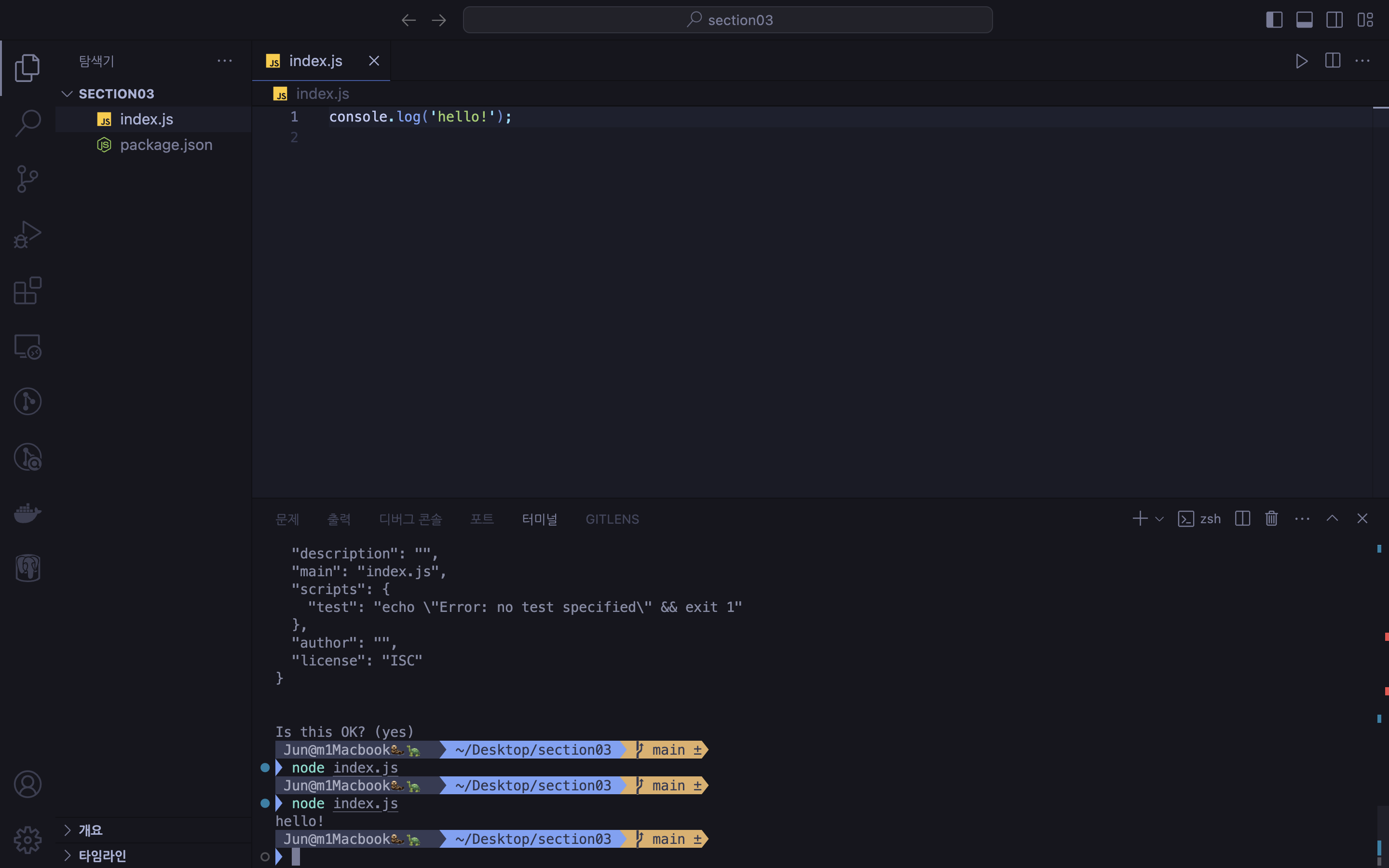The width and height of the screenshot is (1389, 868).
Task: Open the Docker extension panel
Action: point(27,513)
